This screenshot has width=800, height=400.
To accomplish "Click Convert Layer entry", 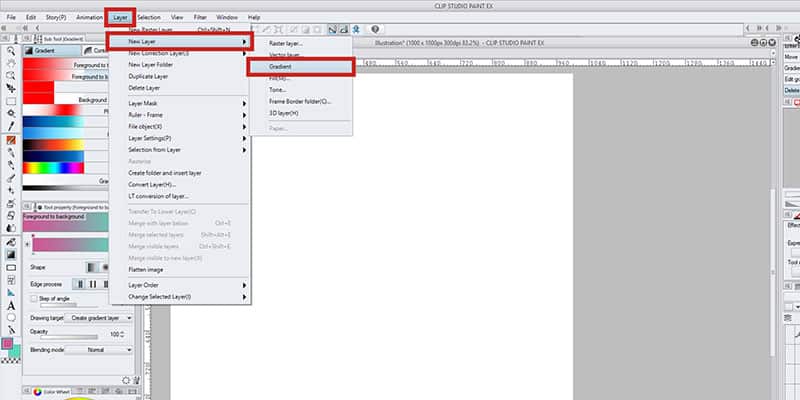I will click(x=180, y=184).
